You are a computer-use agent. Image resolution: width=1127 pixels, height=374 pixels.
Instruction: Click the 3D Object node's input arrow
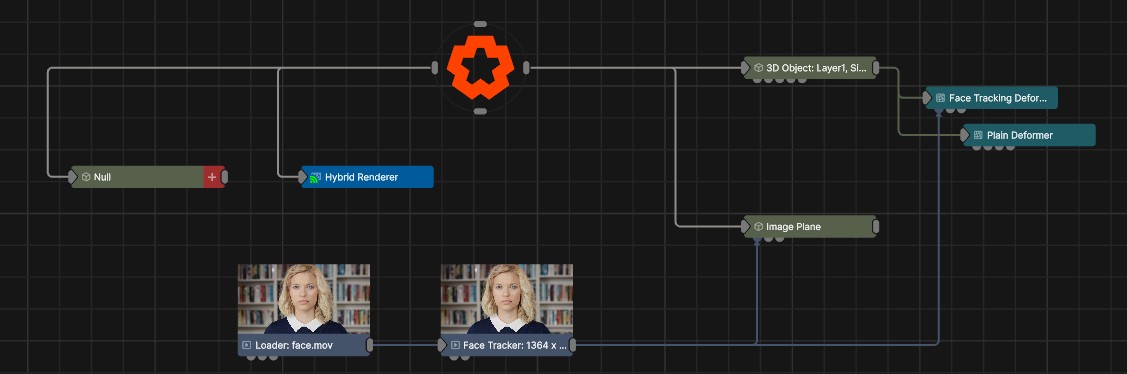tap(746, 68)
